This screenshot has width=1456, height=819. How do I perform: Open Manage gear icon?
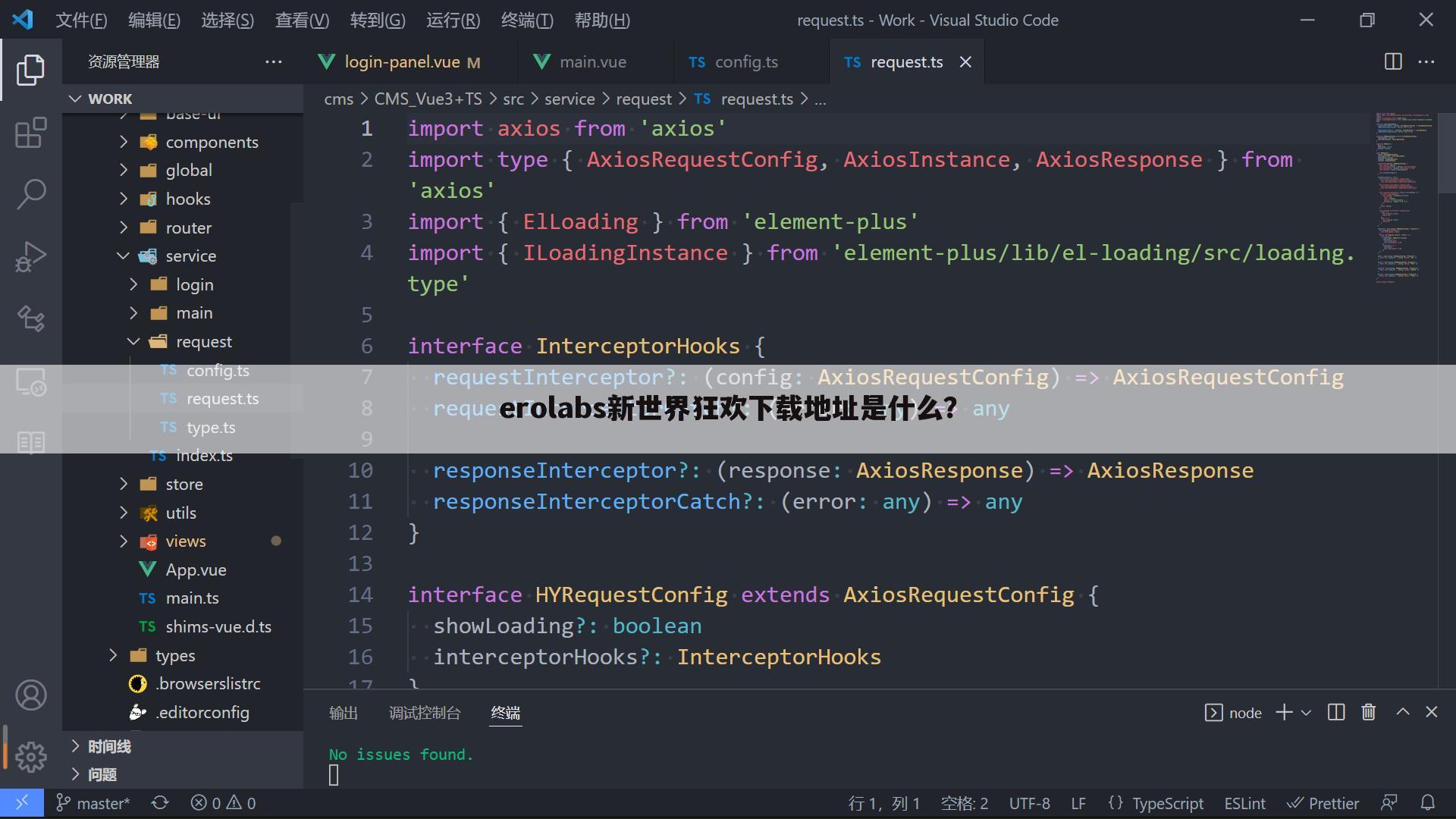point(30,757)
